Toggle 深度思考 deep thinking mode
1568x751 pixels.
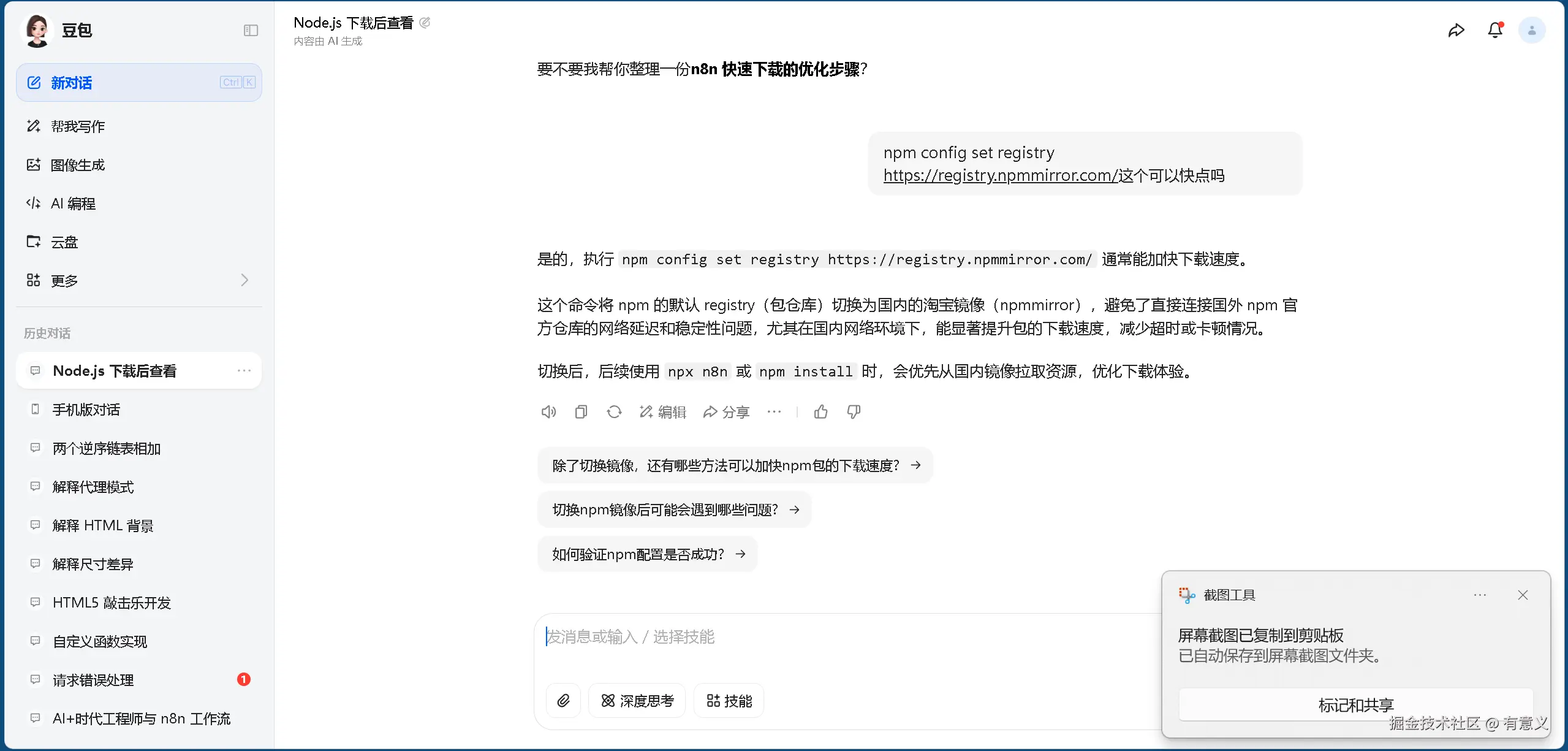click(637, 701)
